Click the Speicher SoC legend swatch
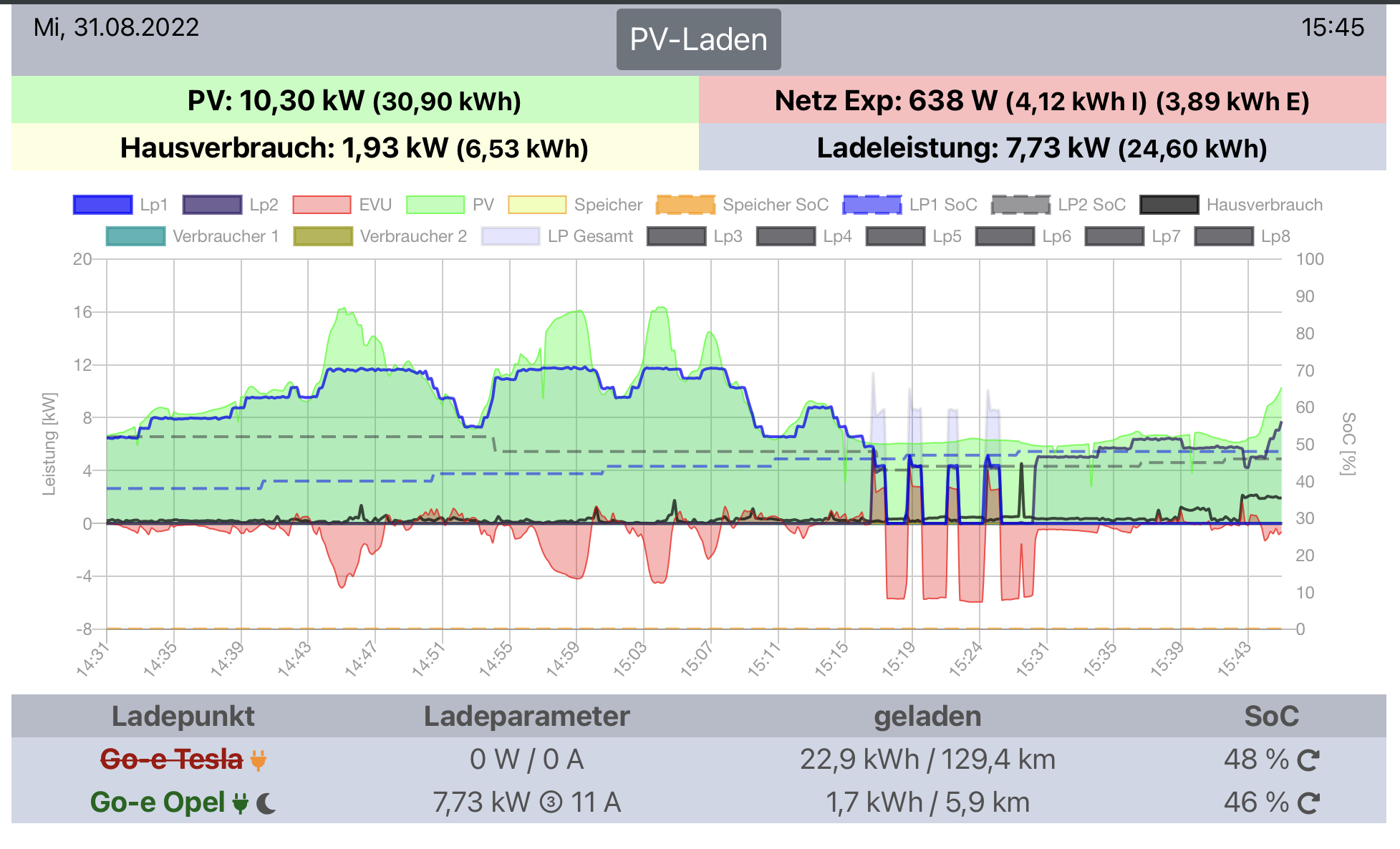This screenshot has width=1400, height=849. click(x=685, y=205)
